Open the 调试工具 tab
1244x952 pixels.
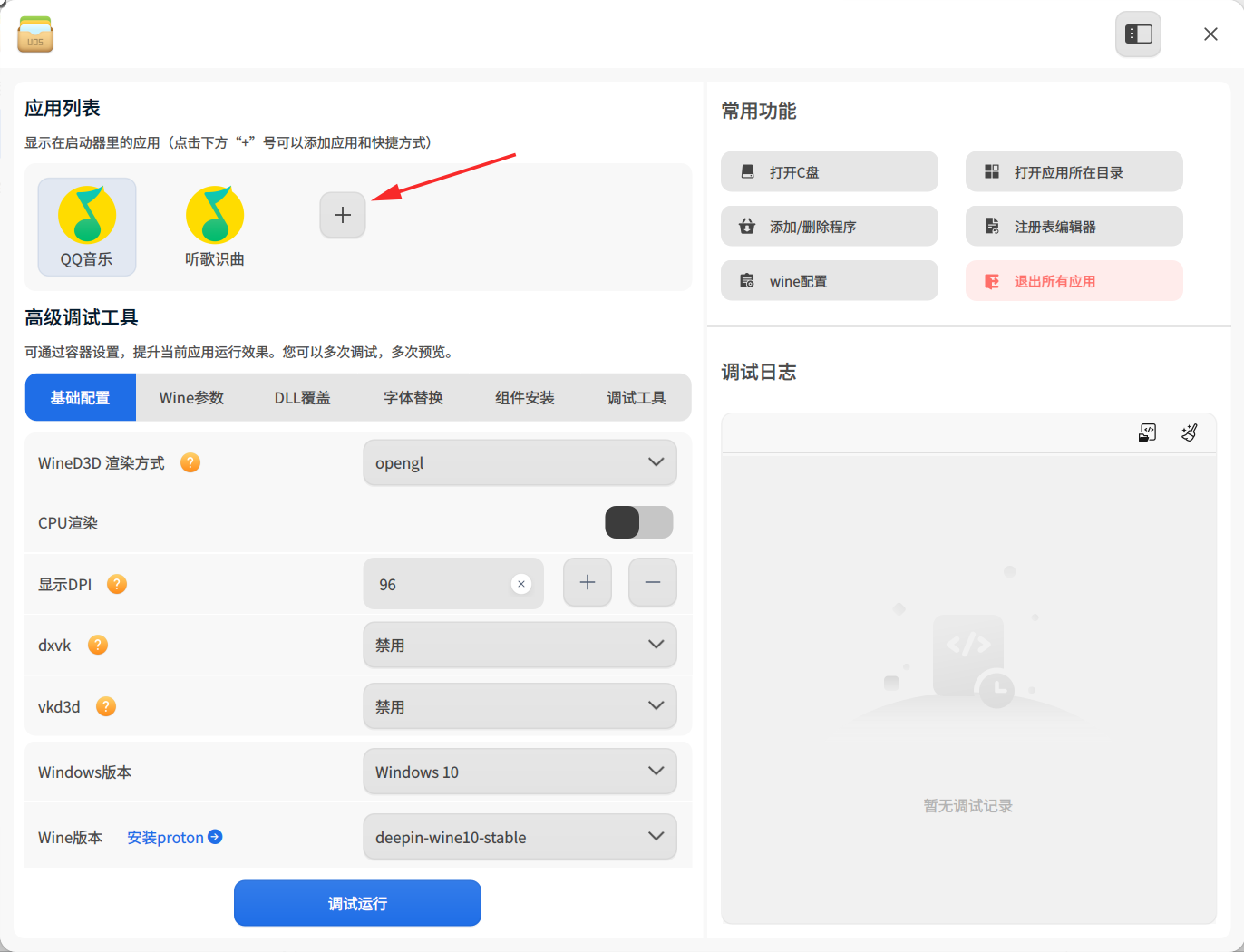[637, 397]
